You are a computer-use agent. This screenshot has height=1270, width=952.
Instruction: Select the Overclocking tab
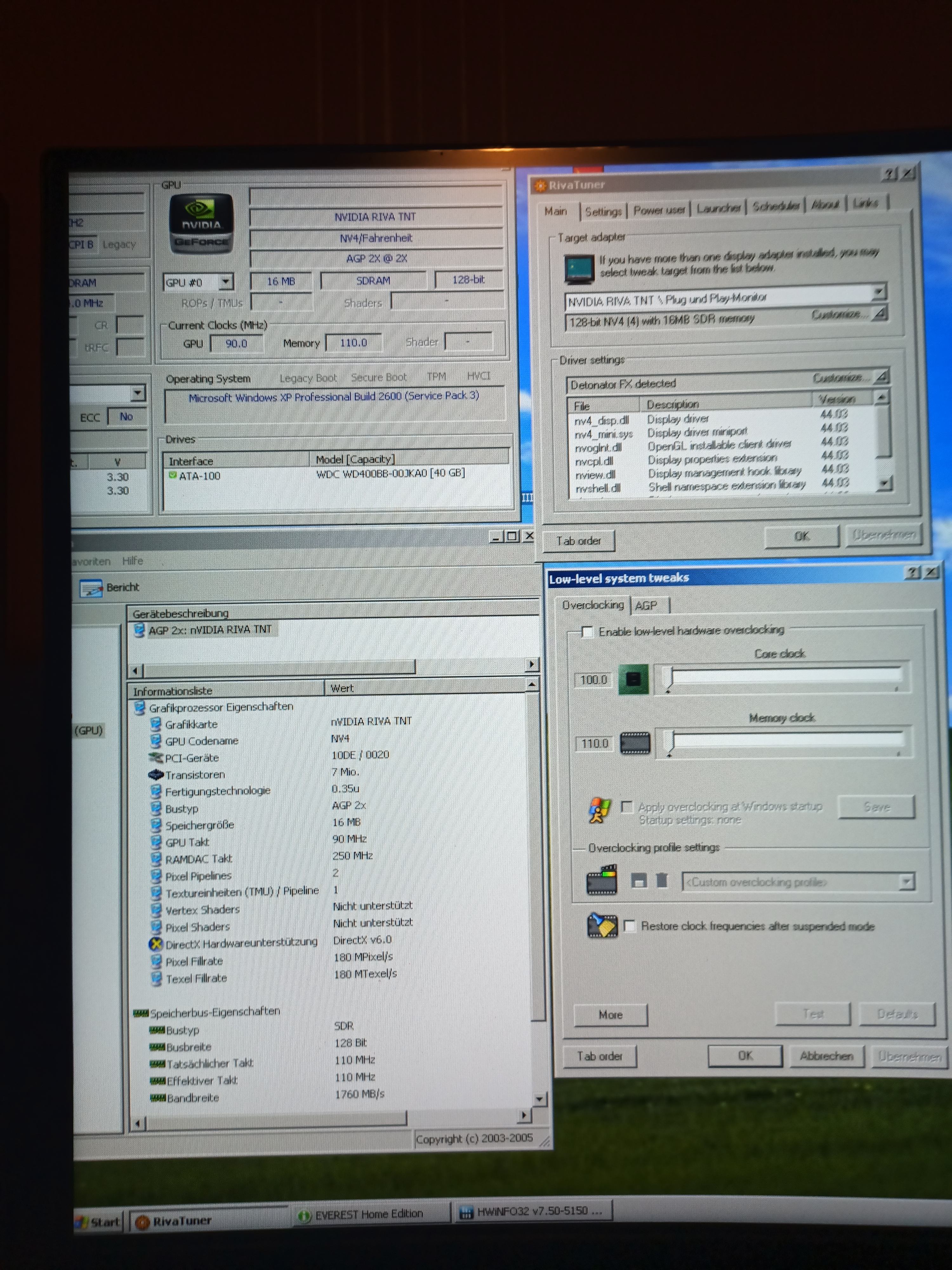click(x=593, y=605)
